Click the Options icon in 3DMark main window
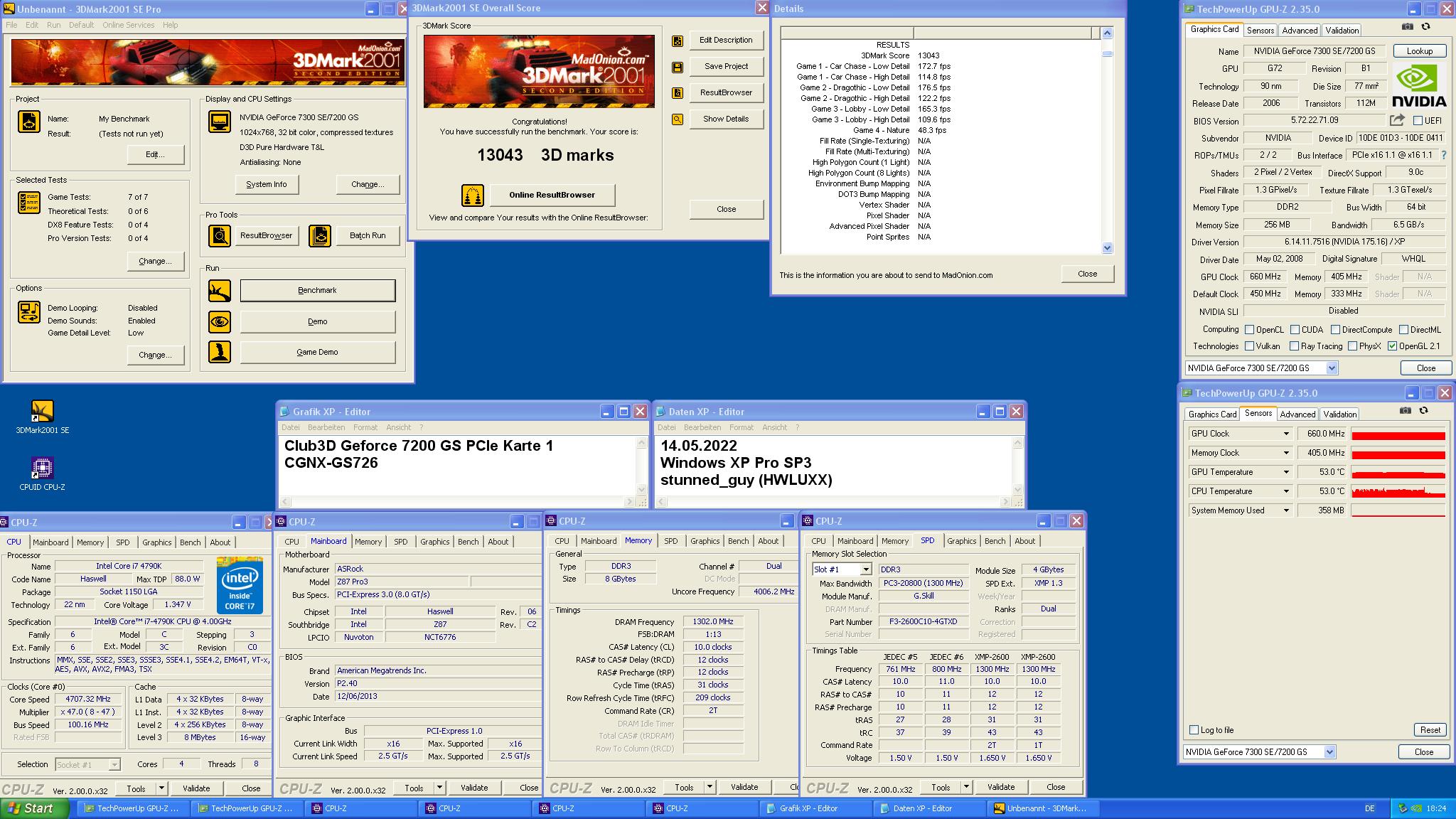Screen dimensions: 1456x819 pos(29,312)
